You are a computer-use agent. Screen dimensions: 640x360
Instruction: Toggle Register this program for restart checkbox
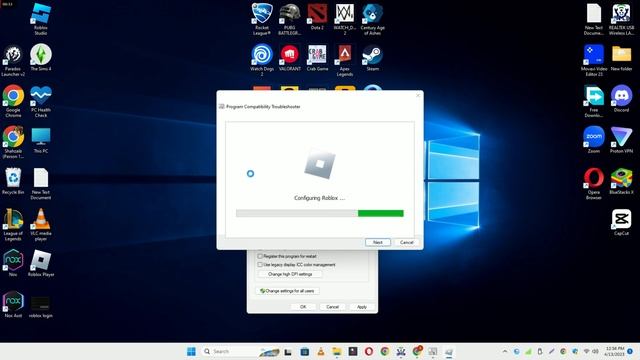(260, 256)
